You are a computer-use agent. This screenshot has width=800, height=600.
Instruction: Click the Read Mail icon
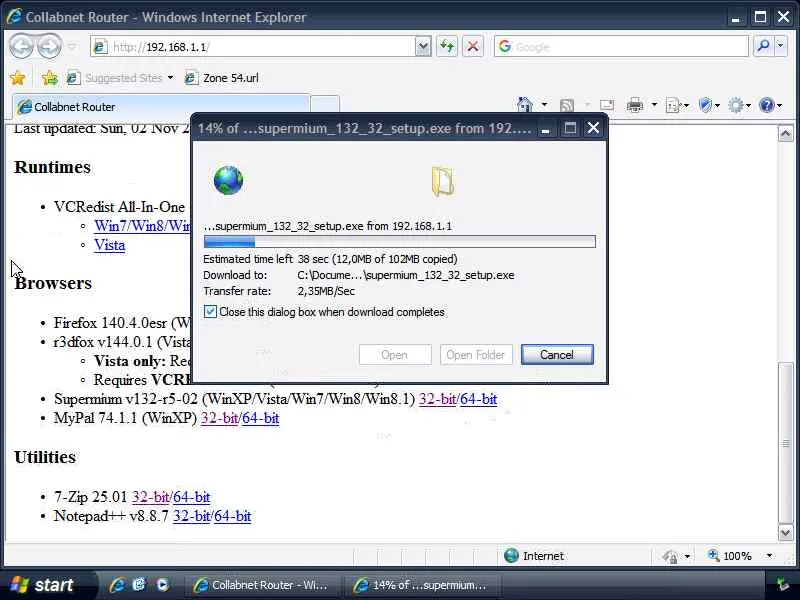(607, 105)
